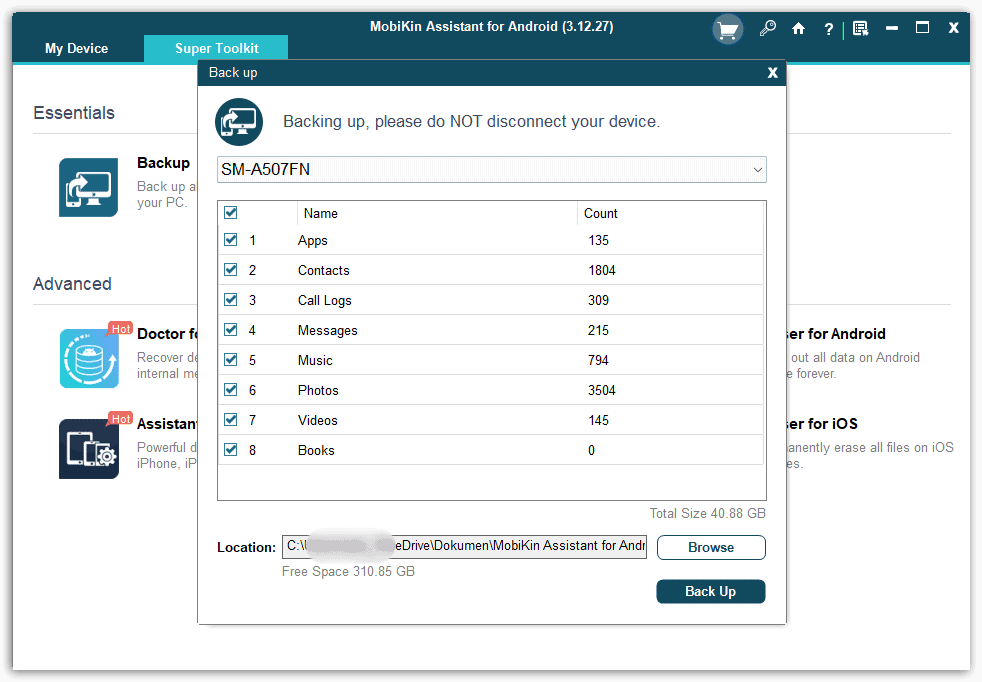The width and height of the screenshot is (982, 682).
Task: Uncheck the Videos checkbox
Action: coord(230,420)
